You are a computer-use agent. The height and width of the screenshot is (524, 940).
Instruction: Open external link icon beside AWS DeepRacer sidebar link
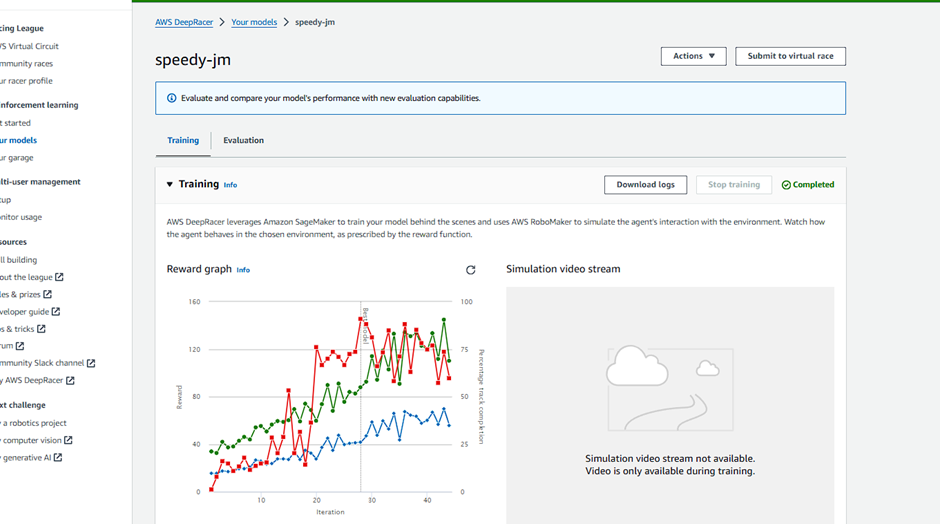pyautogui.click(x=70, y=380)
